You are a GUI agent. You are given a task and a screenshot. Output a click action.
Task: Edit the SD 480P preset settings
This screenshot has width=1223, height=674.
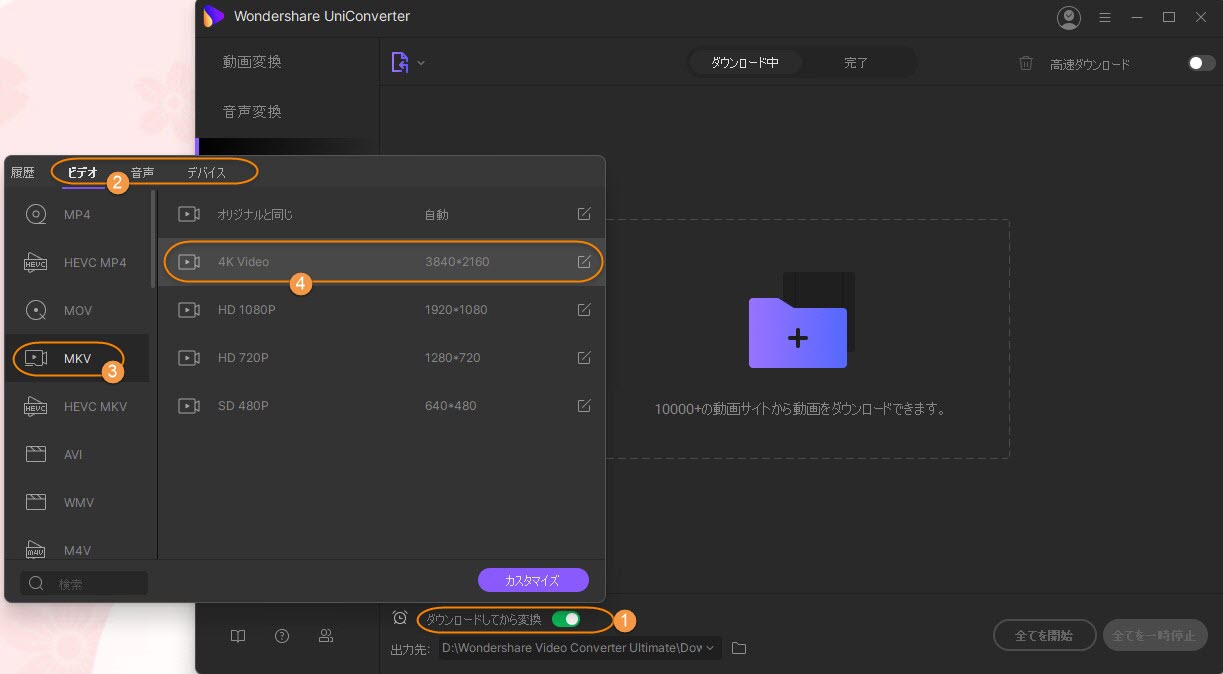(x=584, y=406)
